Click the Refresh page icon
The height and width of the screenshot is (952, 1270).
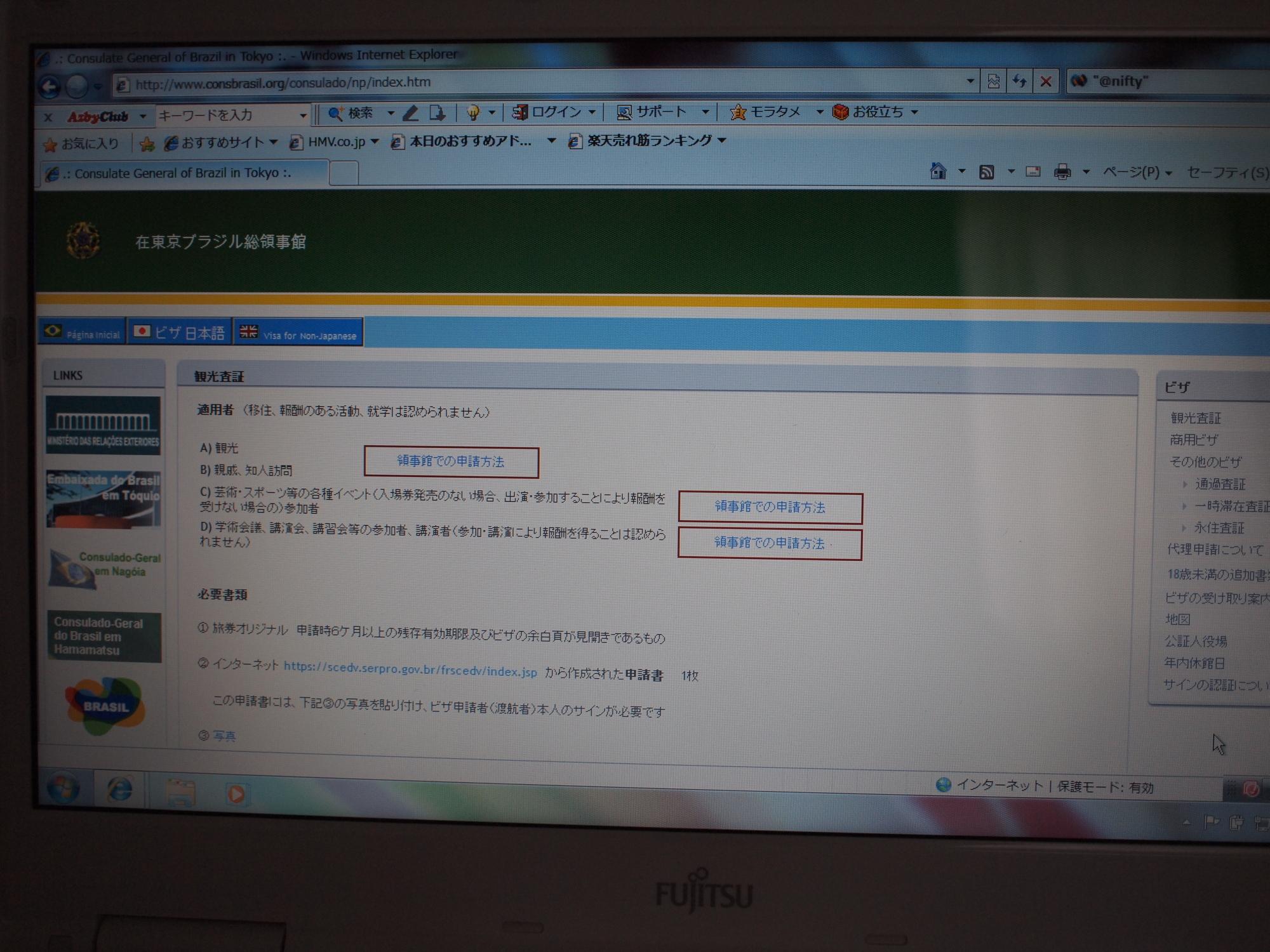tap(1020, 81)
